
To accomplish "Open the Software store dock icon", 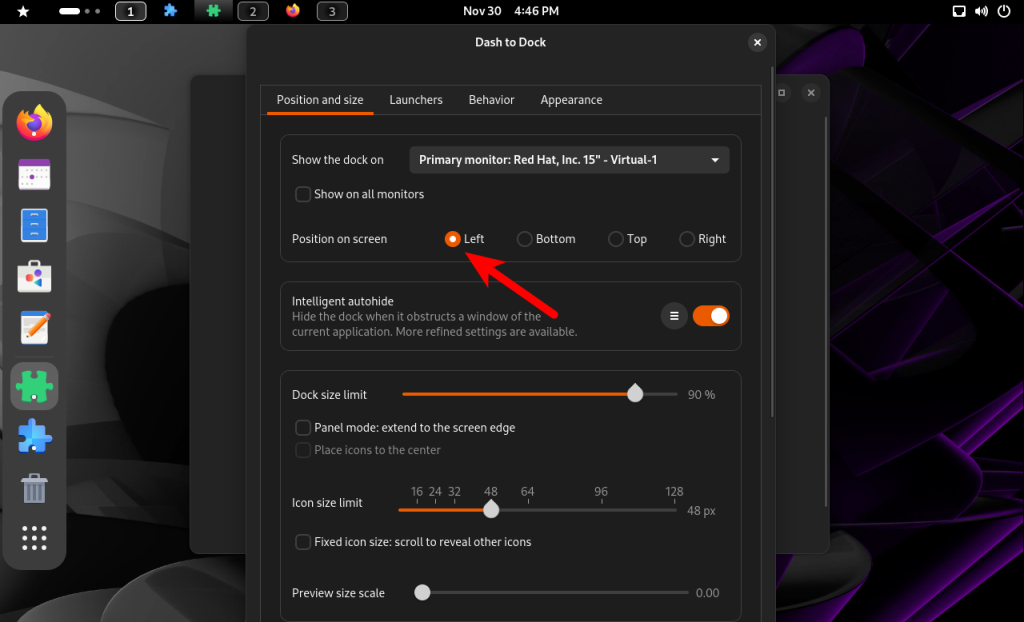I will [34, 278].
